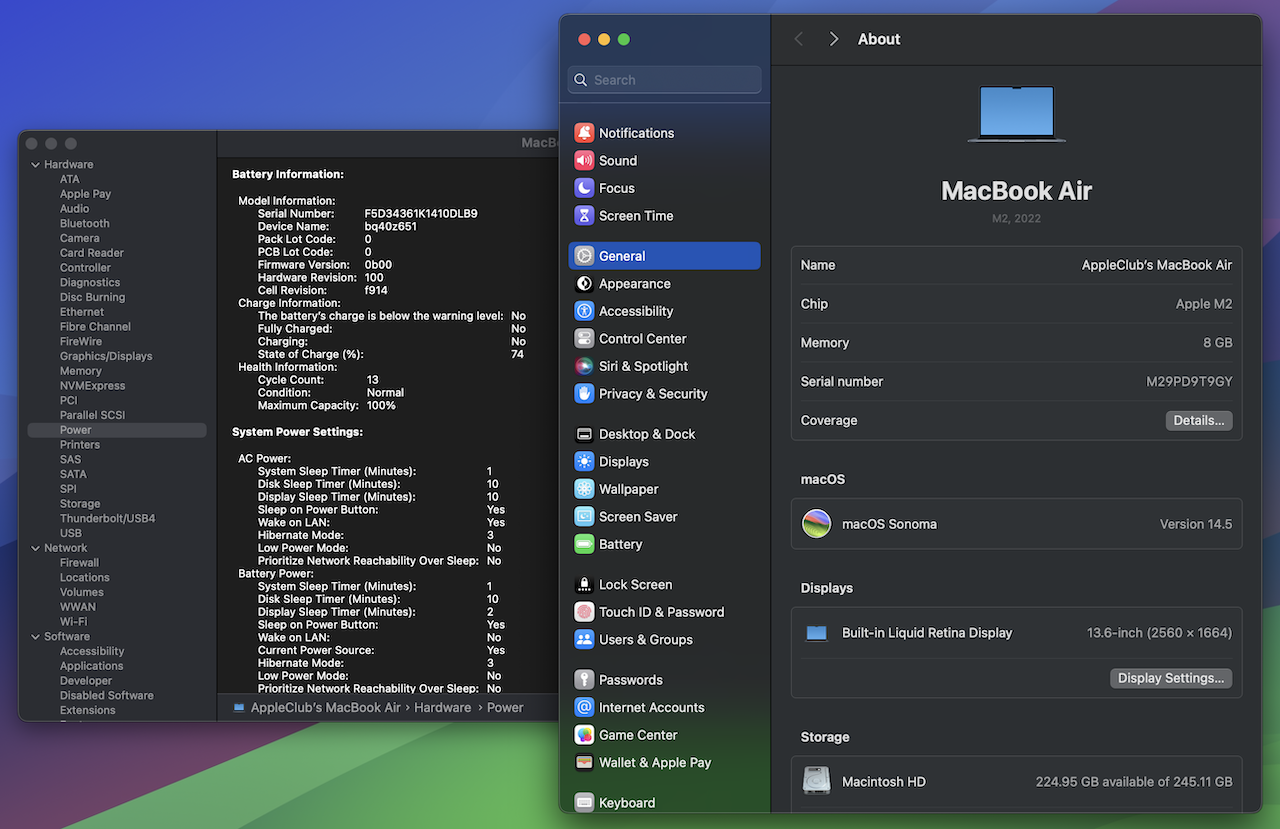Open the Battery icon in sidebar
The height and width of the screenshot is (829, 1280).
coord(584,544)
